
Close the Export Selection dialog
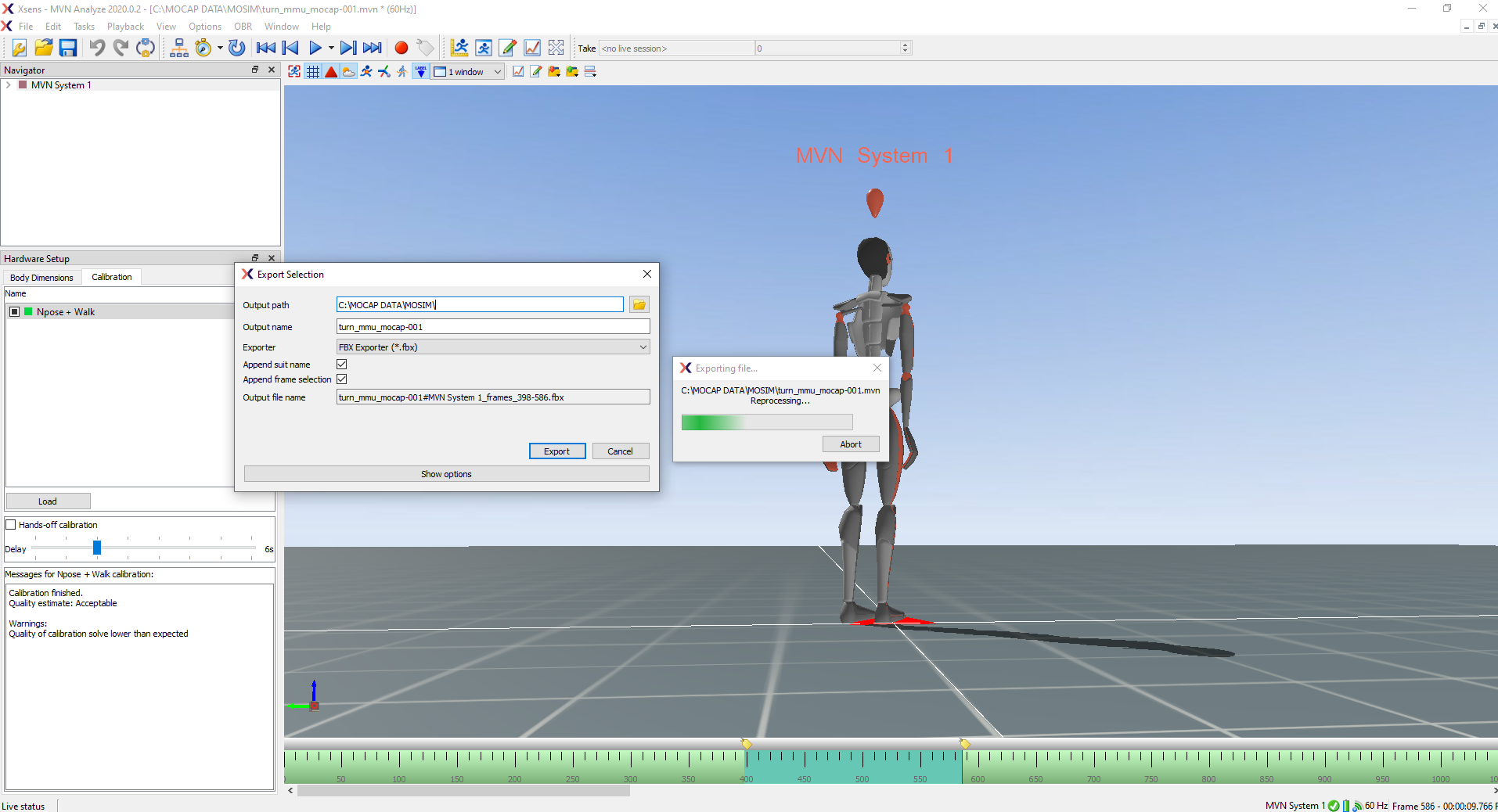coord(647,274)
